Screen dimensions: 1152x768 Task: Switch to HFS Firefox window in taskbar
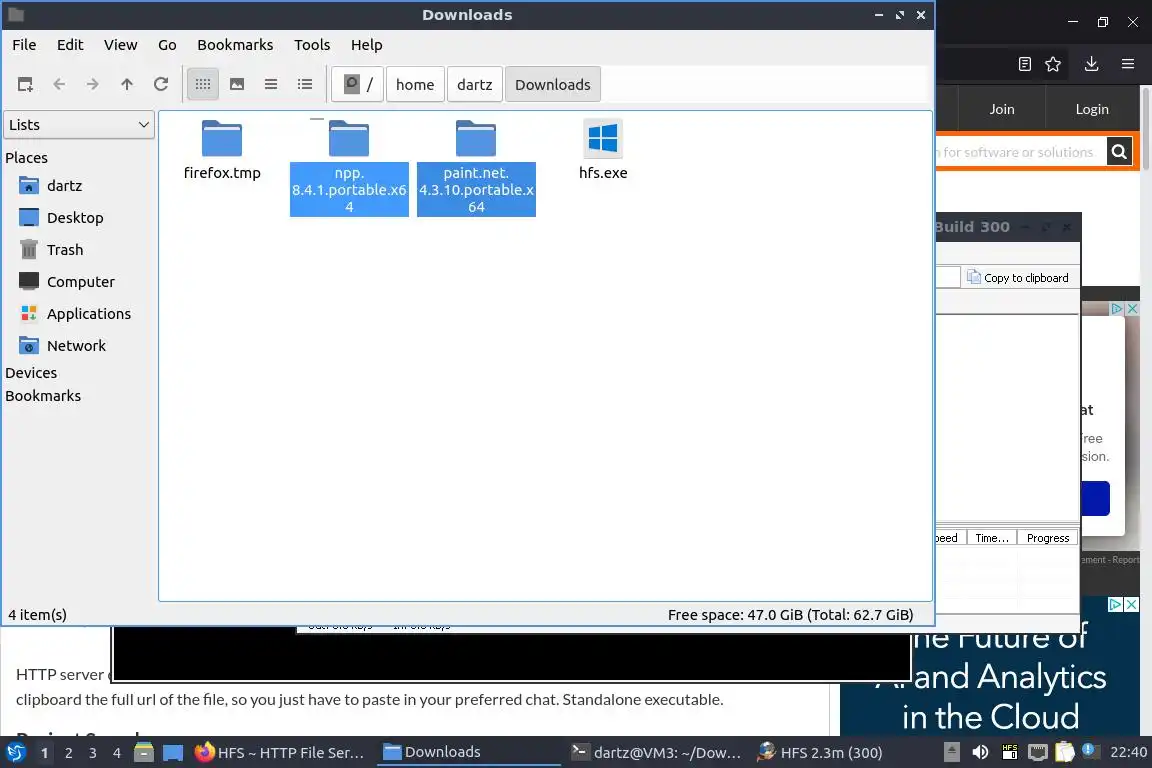281,753
